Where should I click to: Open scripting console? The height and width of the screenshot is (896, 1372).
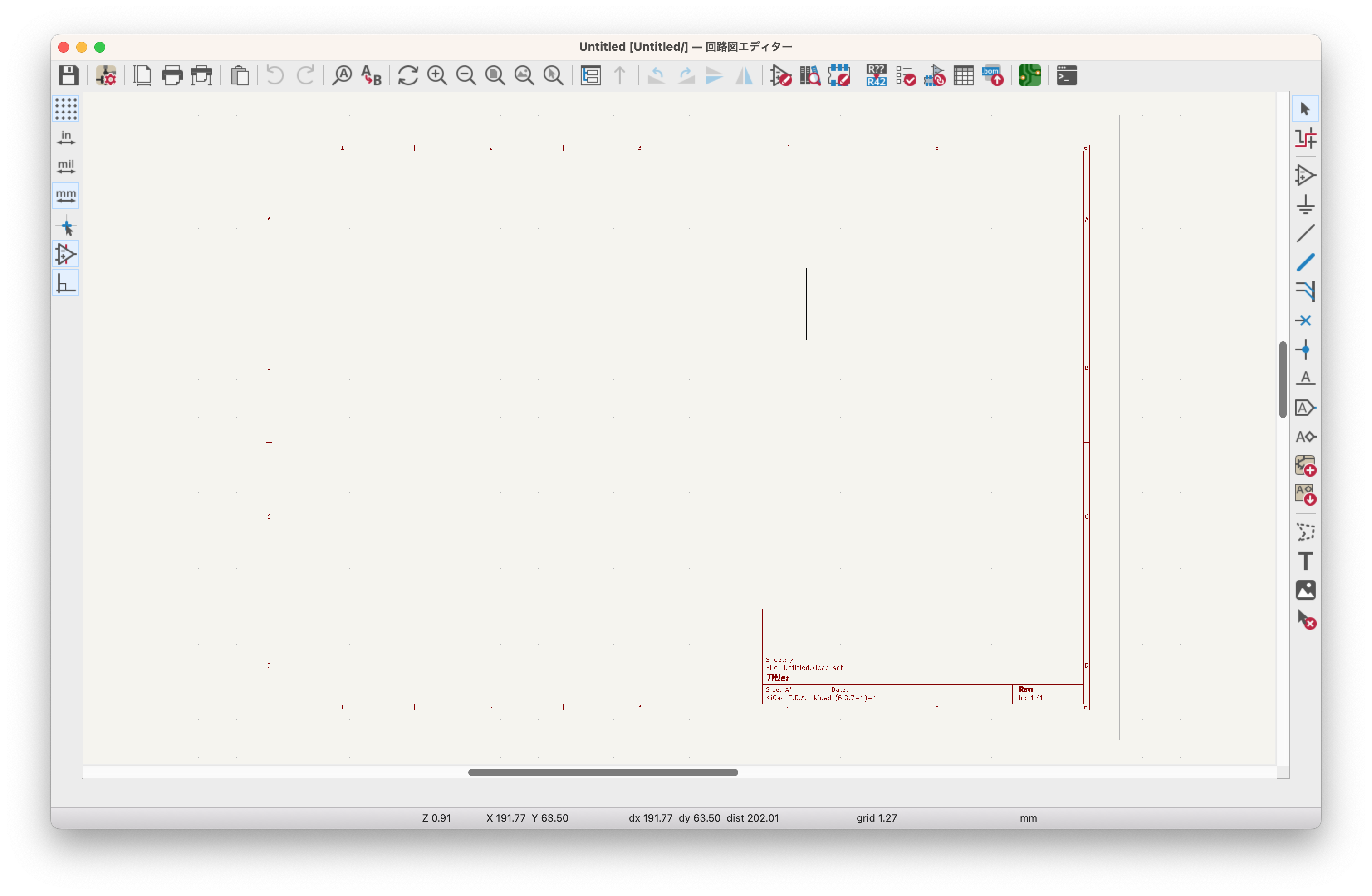[1067, 75]
